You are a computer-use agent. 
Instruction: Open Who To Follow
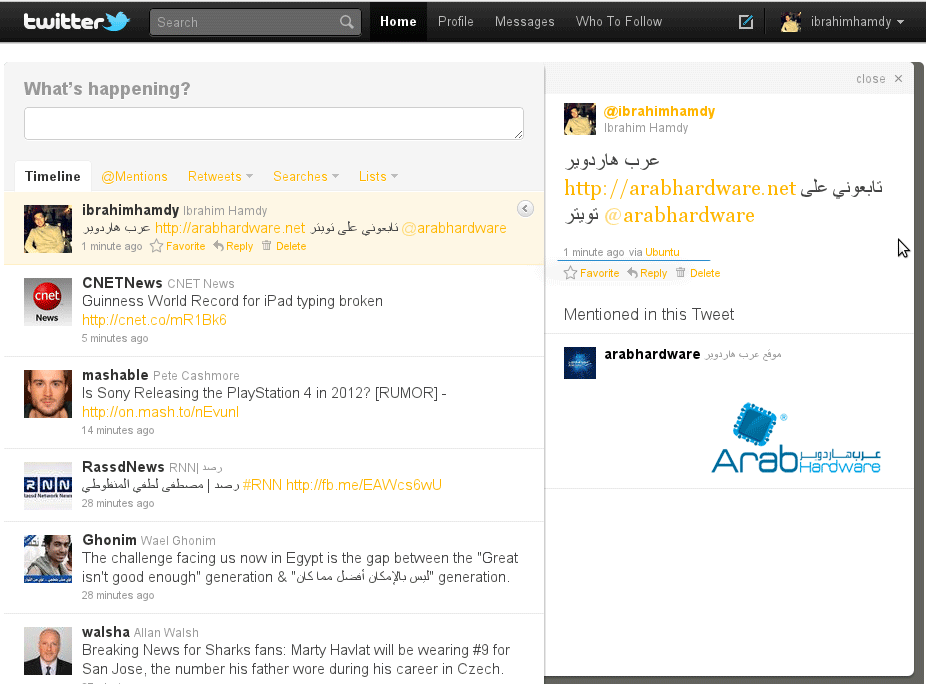[x=619, y=22]
